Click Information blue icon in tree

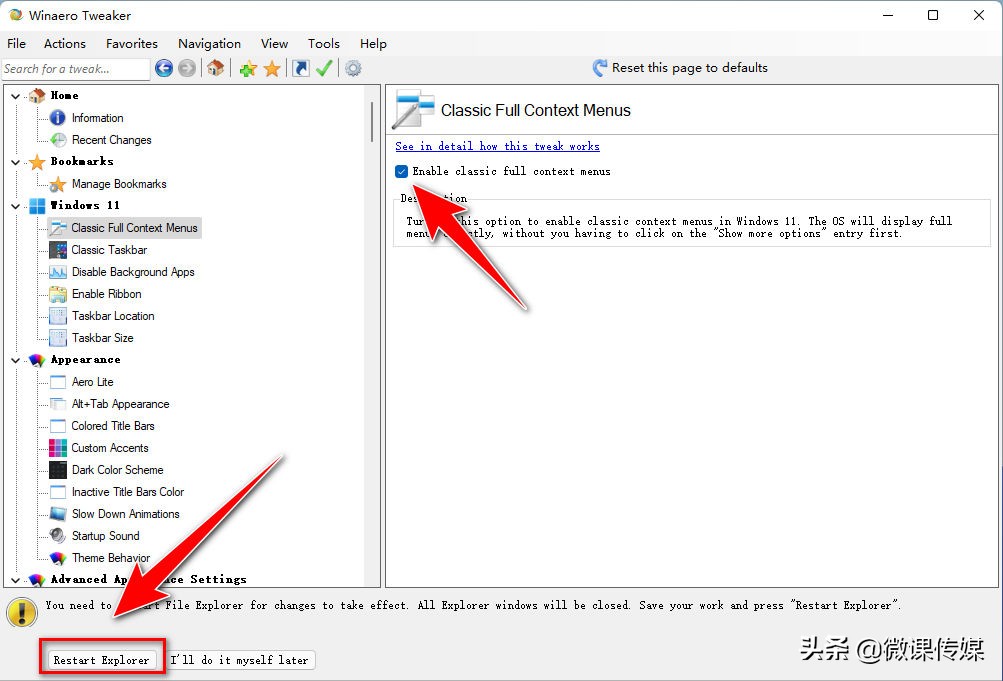tap(58, 118)
